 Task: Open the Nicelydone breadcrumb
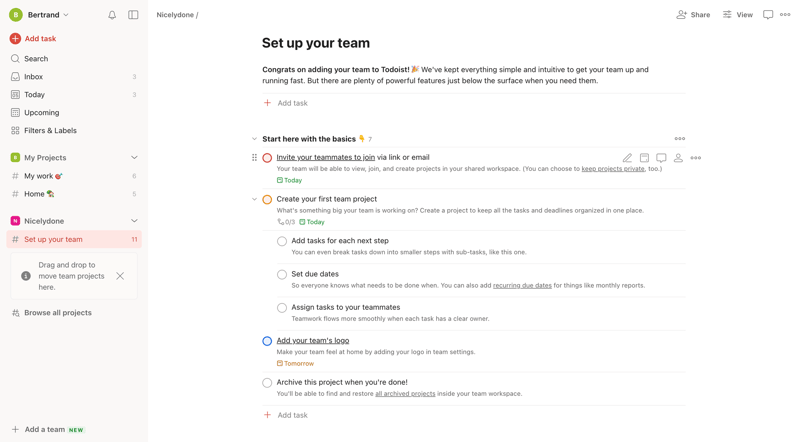coord(175,15)
